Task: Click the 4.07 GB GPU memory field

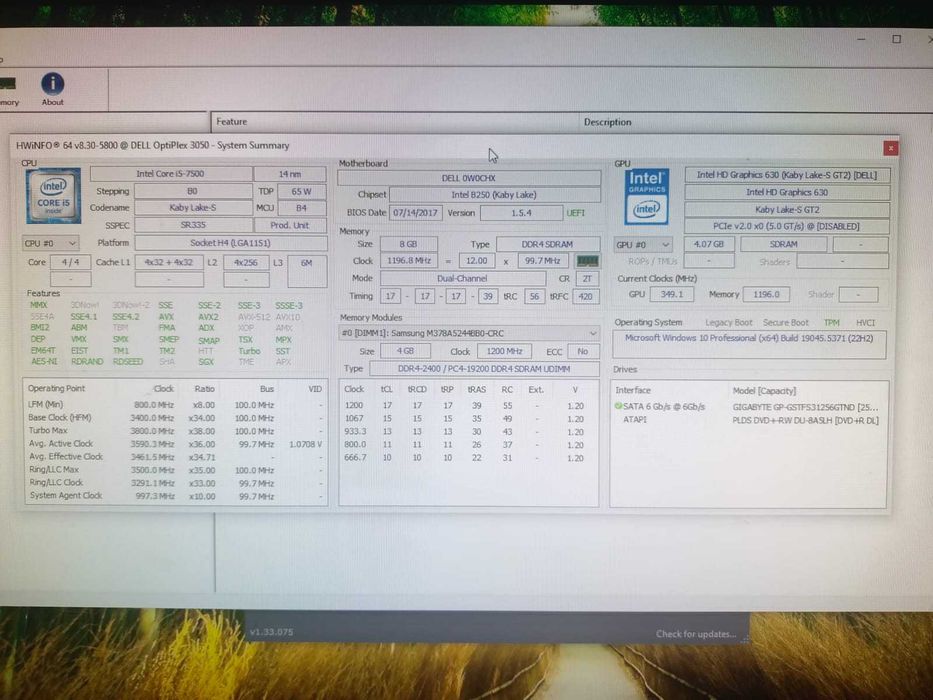Action: pyautogui.click(x=709, y=244)
